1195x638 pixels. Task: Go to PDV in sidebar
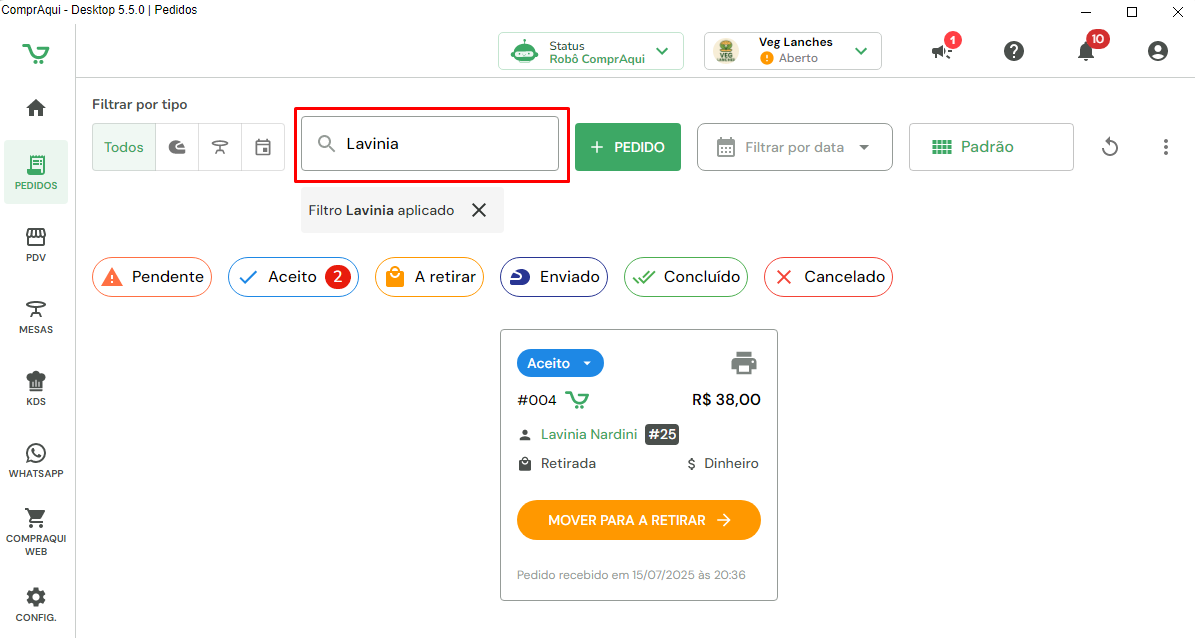[x=36, y=244]
